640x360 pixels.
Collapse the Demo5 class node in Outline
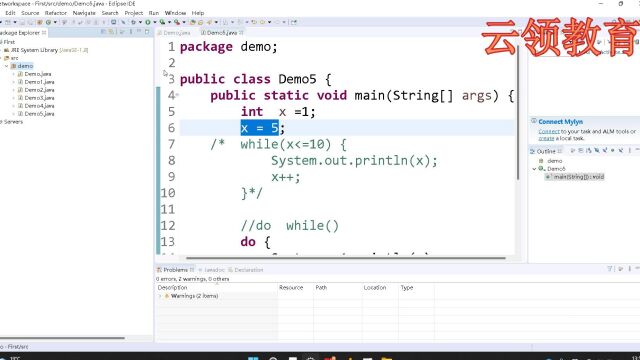(x=534, y=169)
